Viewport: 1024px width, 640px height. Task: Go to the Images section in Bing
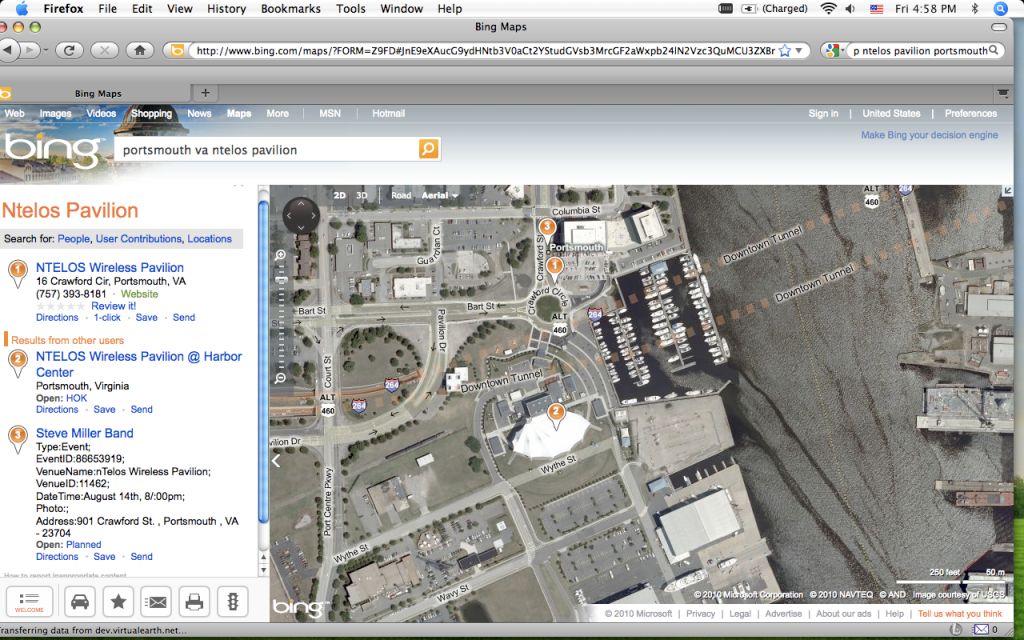(56, 113)
